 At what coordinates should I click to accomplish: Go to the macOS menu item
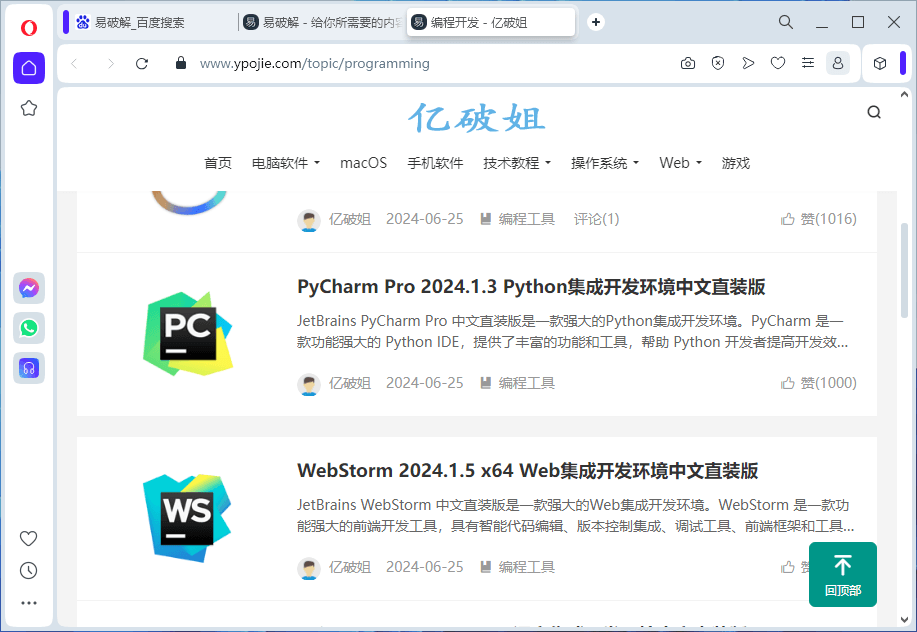coord(363,163)
